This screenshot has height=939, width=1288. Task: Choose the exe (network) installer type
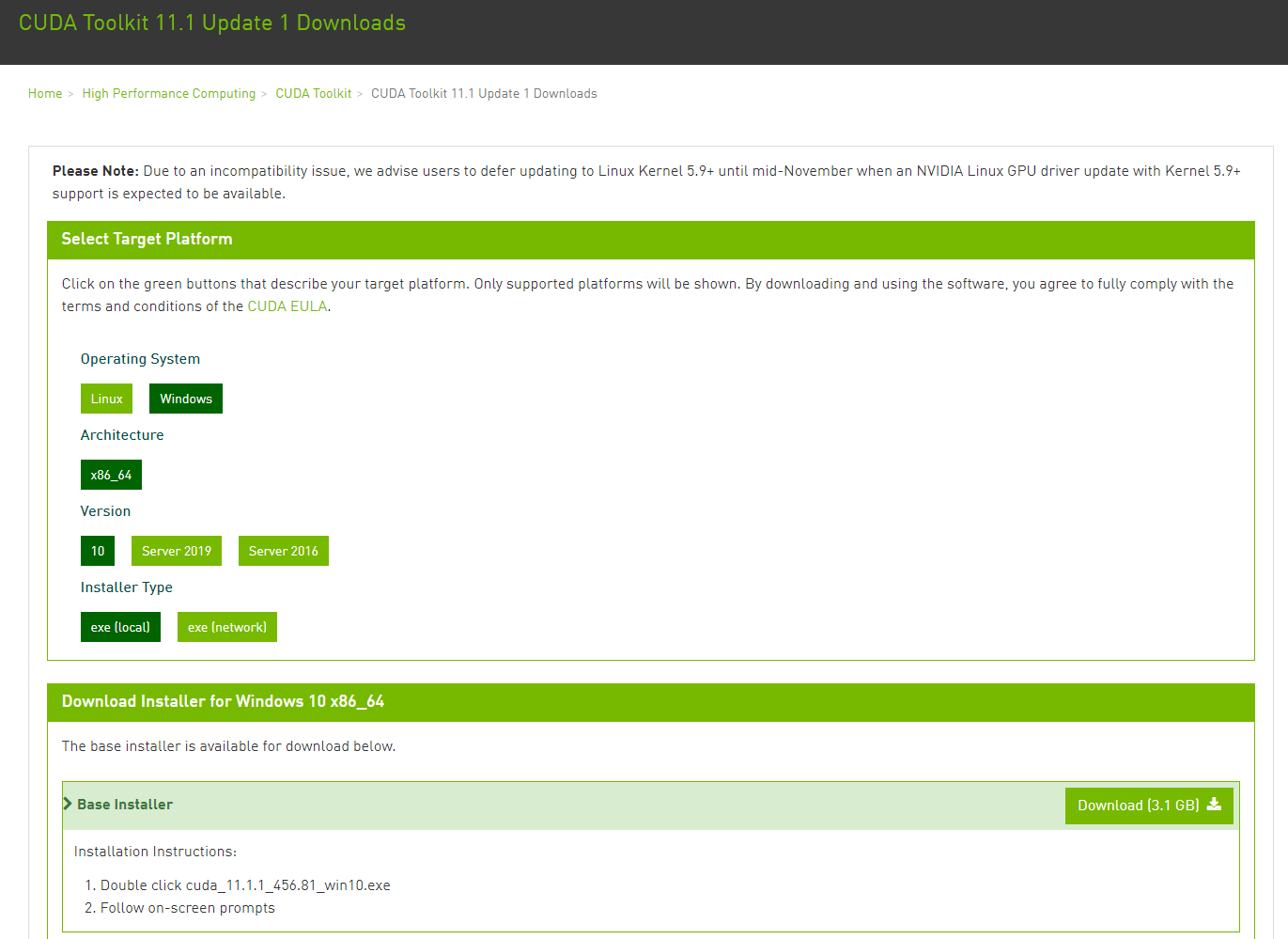[x=227, y=627]
